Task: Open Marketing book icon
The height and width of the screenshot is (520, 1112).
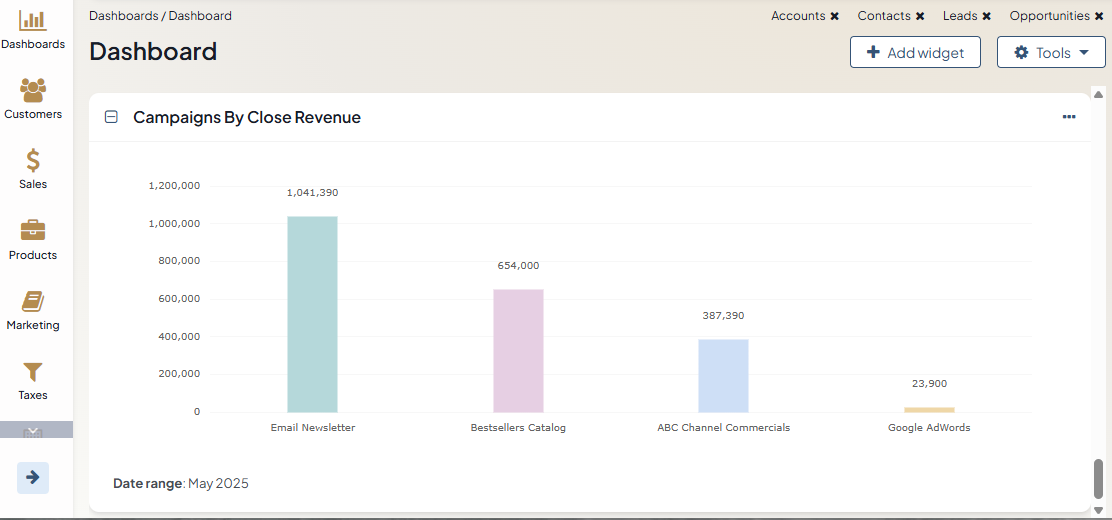Action: point(33,301)
